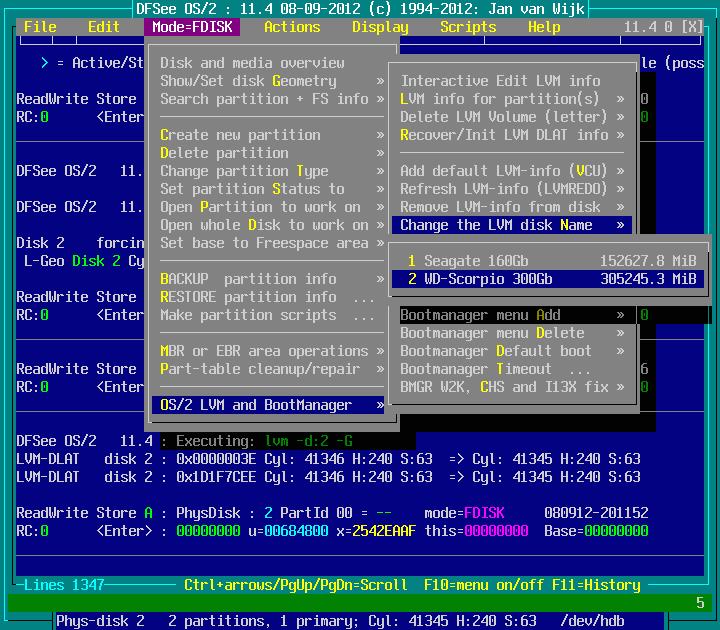Open the Help menu

pos(544,27)
